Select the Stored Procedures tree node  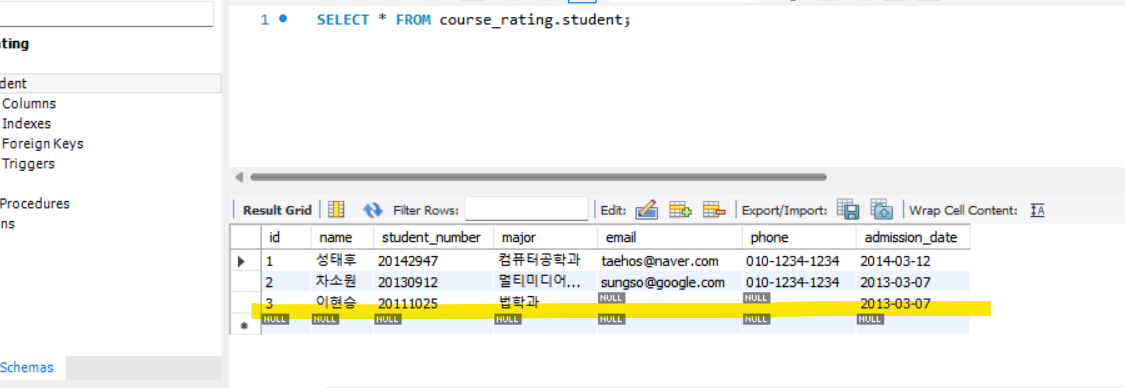click(34, 204)
